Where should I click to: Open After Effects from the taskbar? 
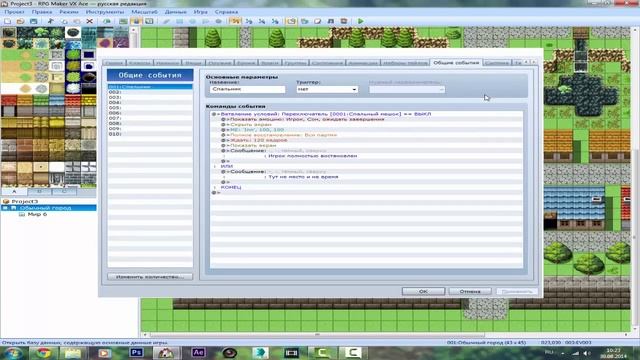click(198, 352)
